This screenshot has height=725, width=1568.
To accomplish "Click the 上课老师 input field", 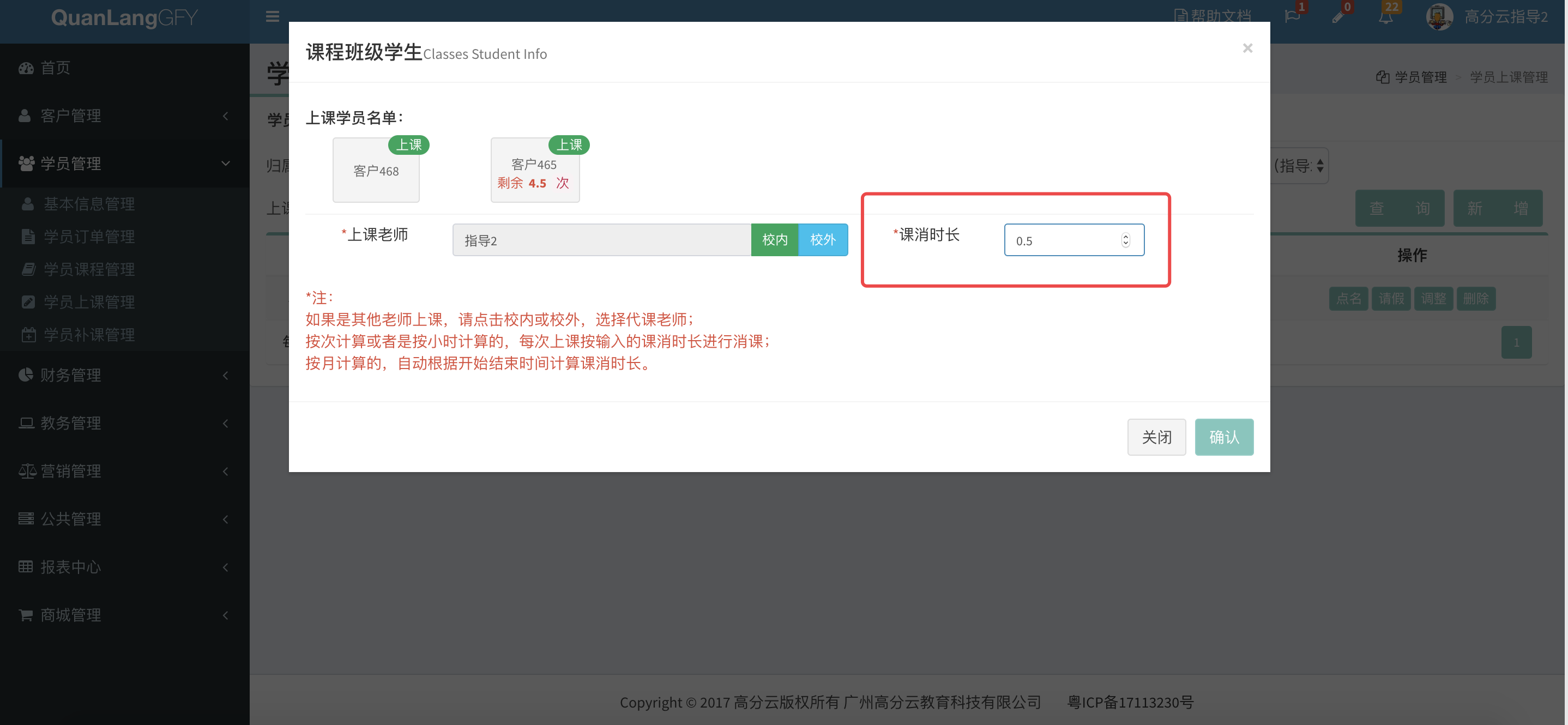I will (x=601, y=240).
